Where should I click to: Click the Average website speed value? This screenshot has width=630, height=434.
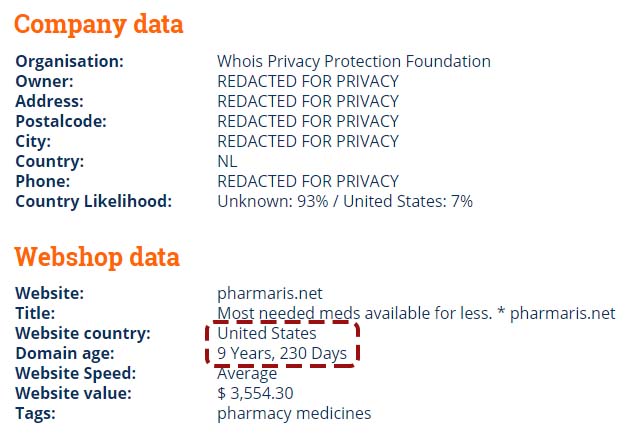click(x=247, y=374)
